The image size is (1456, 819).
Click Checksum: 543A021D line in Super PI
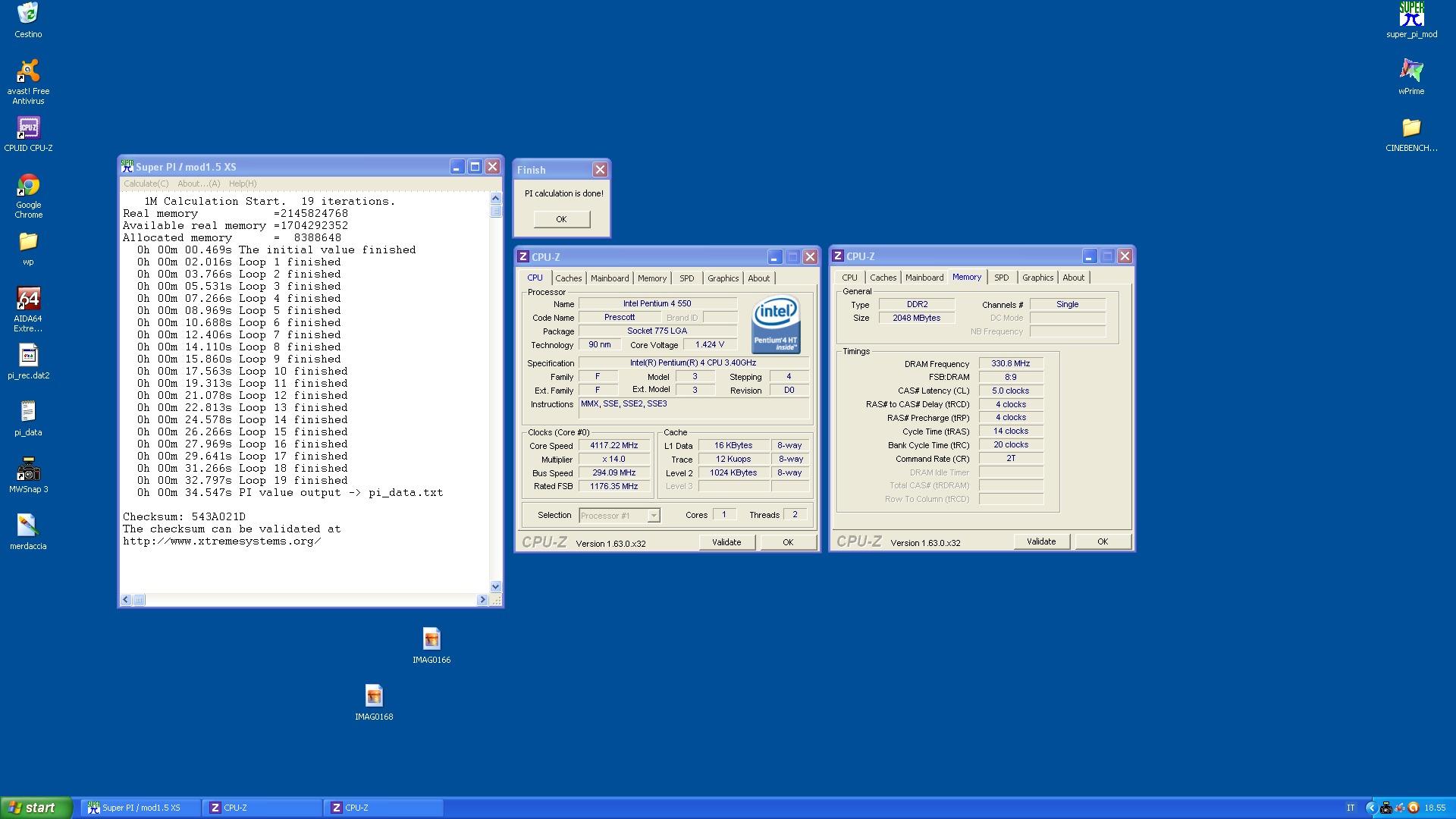(184, 516)
